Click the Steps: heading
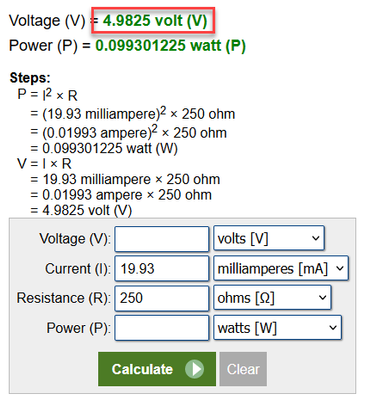365x400 pixels. pyautogui.click(x=30, y=78)
